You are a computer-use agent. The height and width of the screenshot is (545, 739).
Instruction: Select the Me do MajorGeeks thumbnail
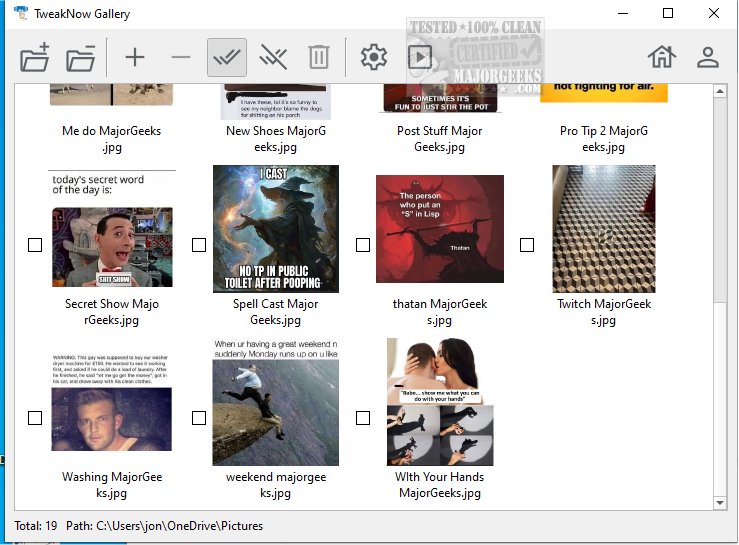click(112, 94)
